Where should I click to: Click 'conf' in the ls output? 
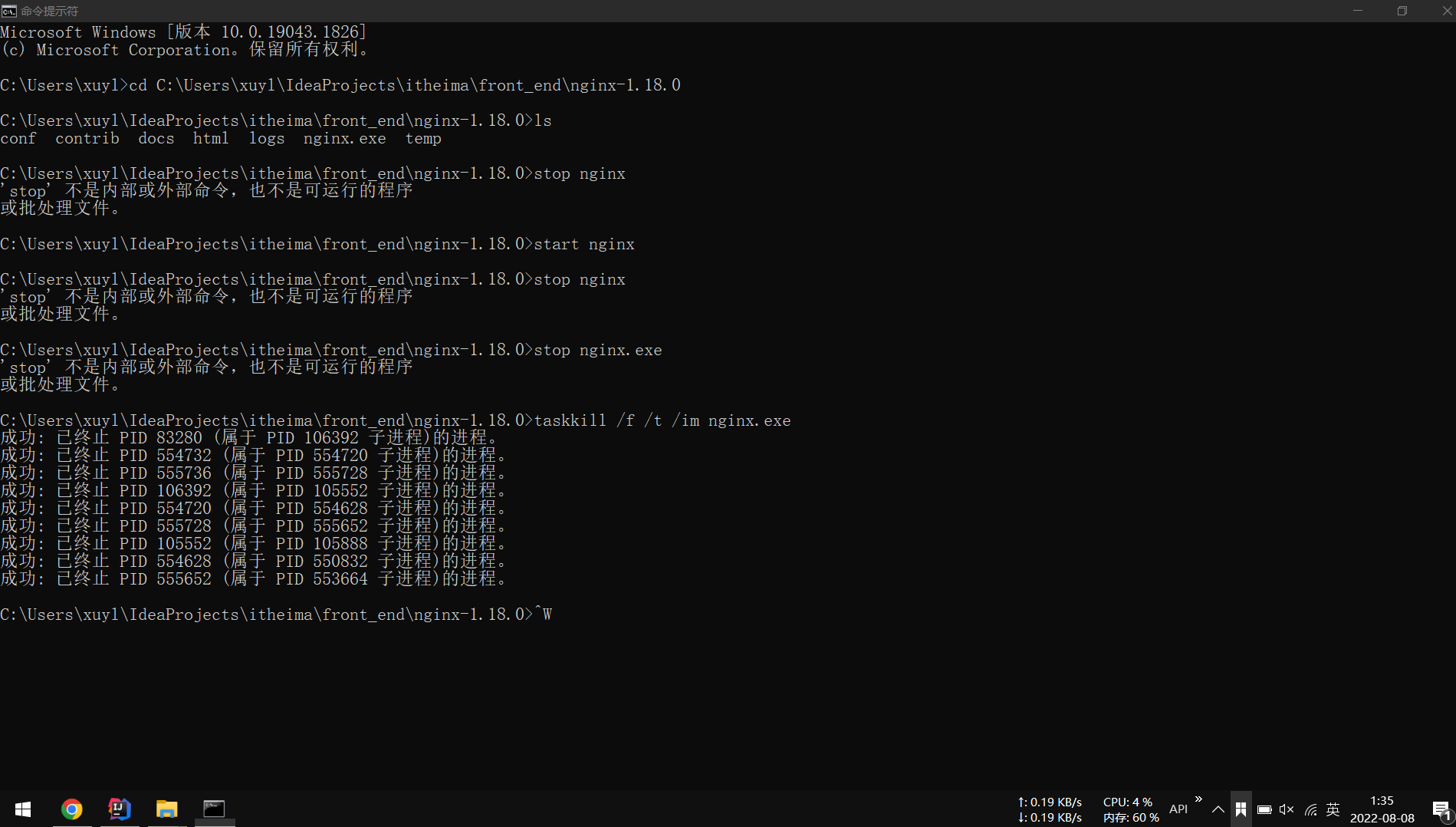click(18, 138)
